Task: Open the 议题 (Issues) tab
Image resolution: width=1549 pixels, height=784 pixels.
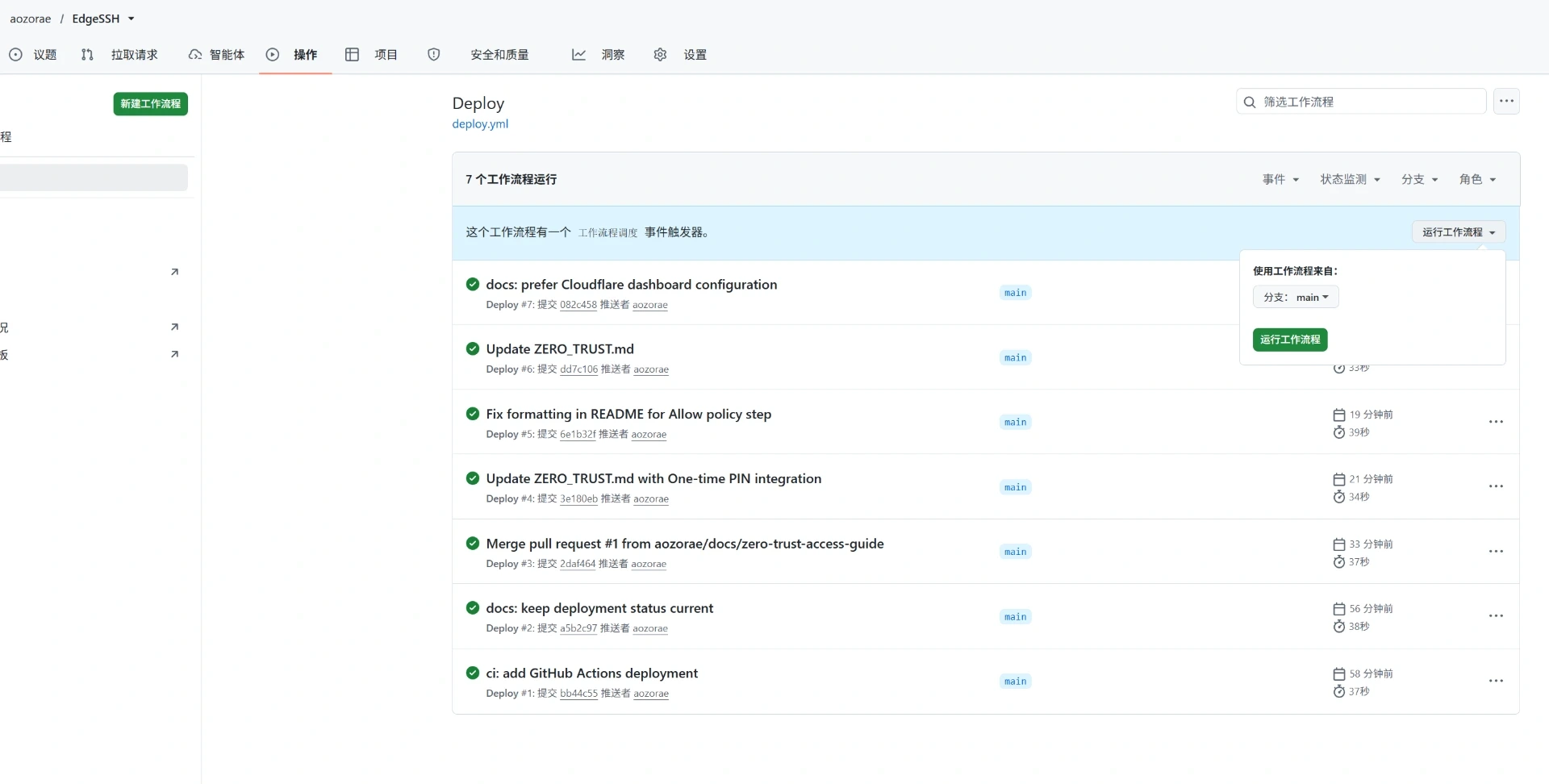Action: [x=33, y=55]
